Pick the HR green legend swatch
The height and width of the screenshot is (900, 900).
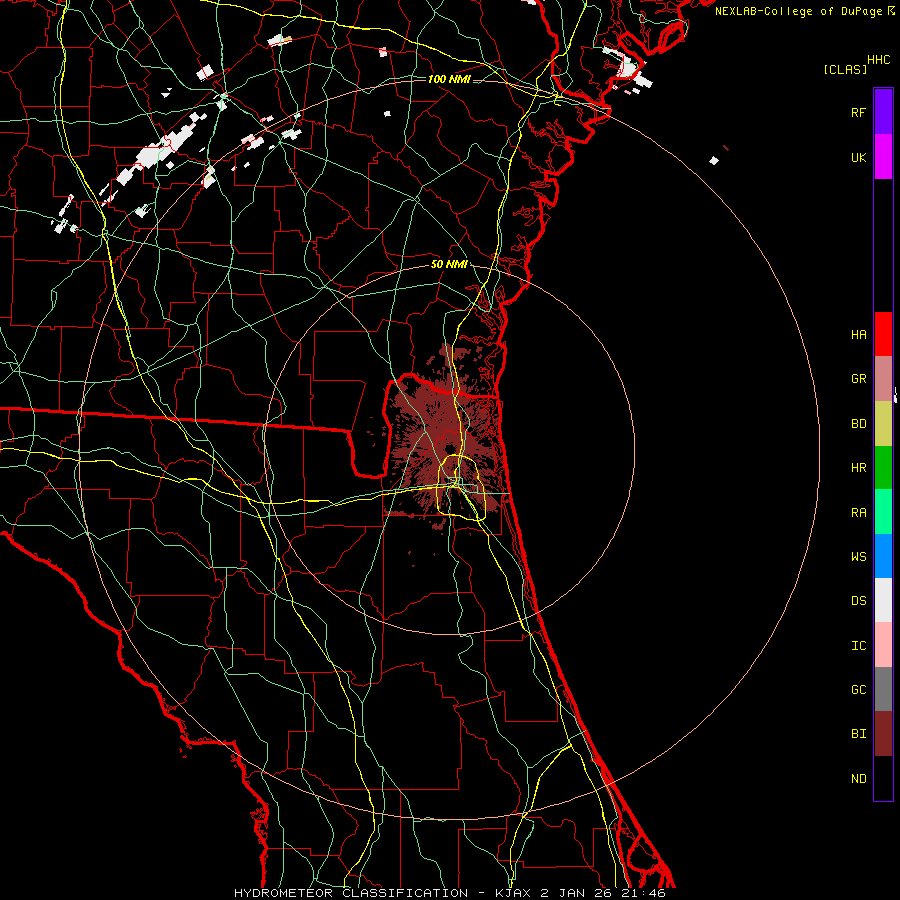(883, 468)
